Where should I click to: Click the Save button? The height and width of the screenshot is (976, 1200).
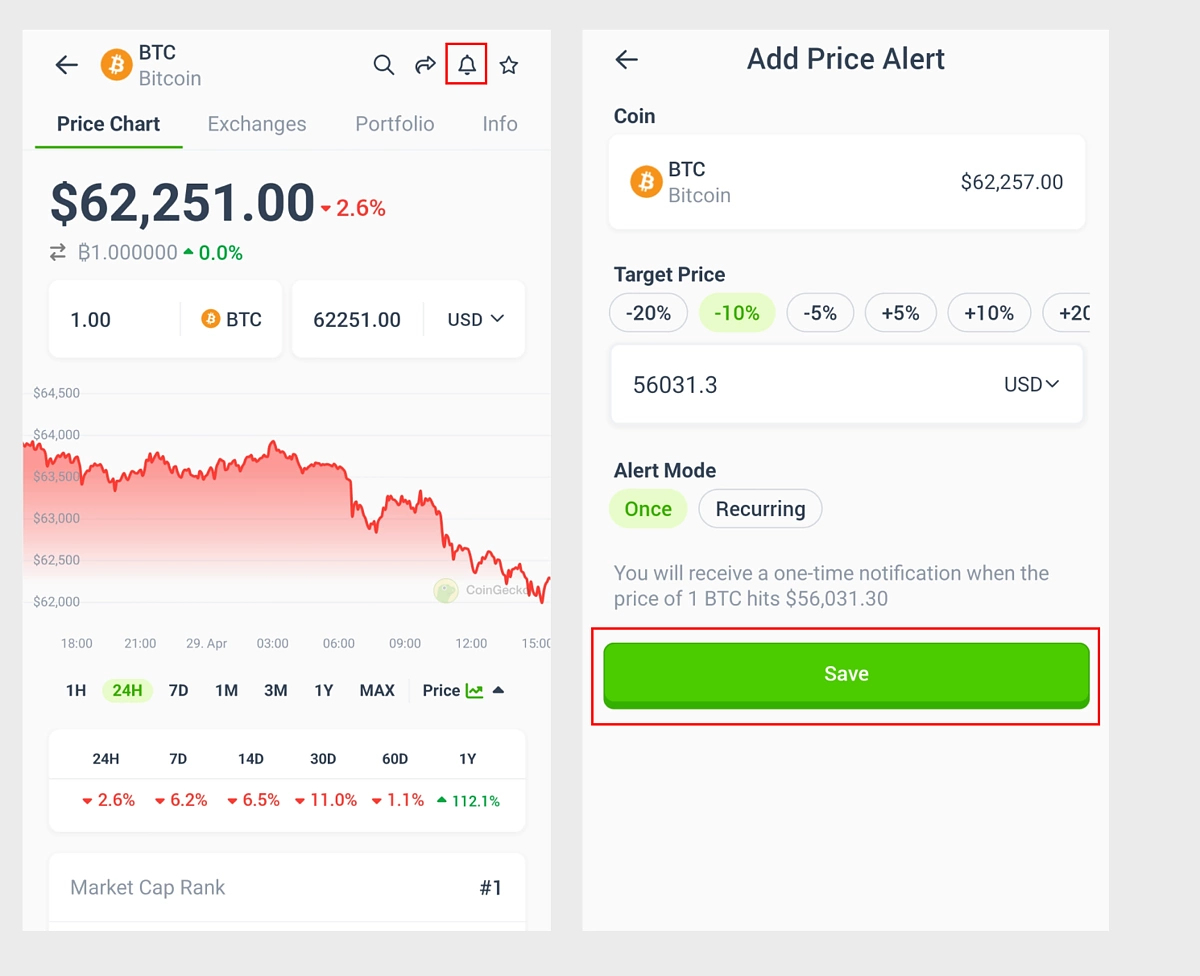846,673
